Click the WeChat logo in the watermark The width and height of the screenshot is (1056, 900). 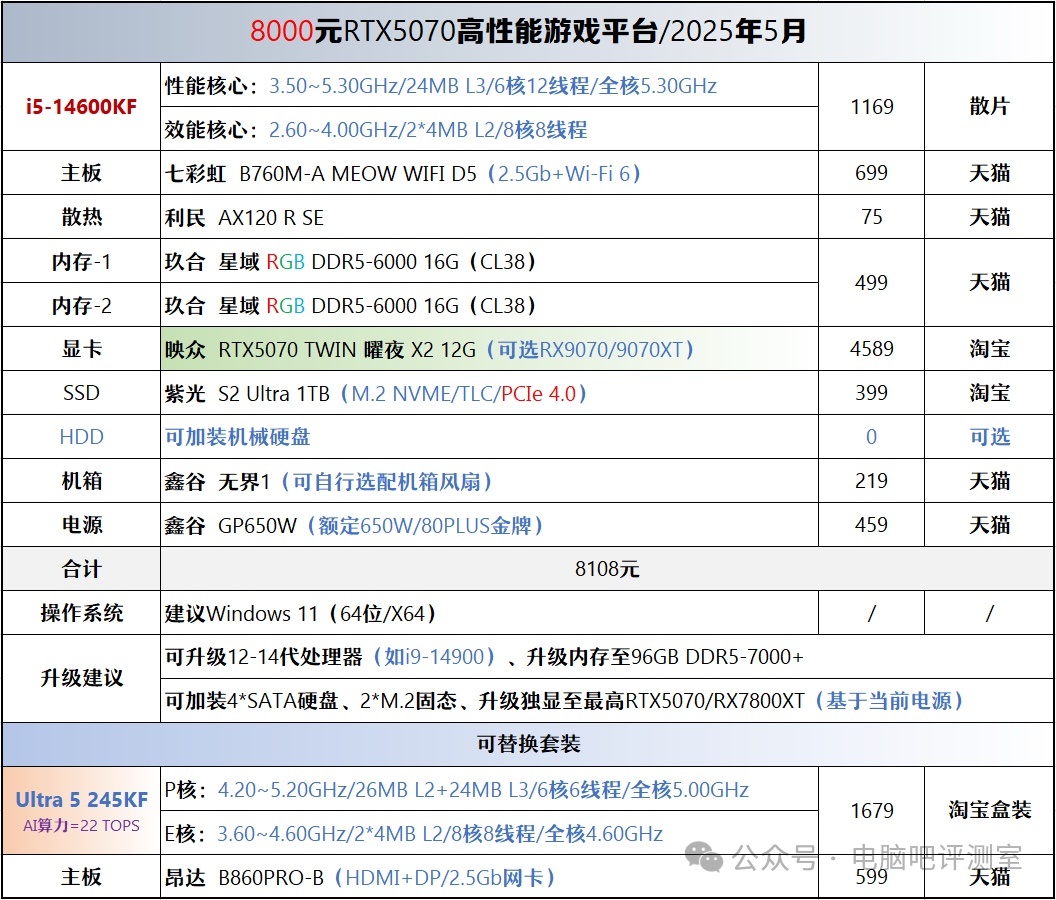(707, 857)
